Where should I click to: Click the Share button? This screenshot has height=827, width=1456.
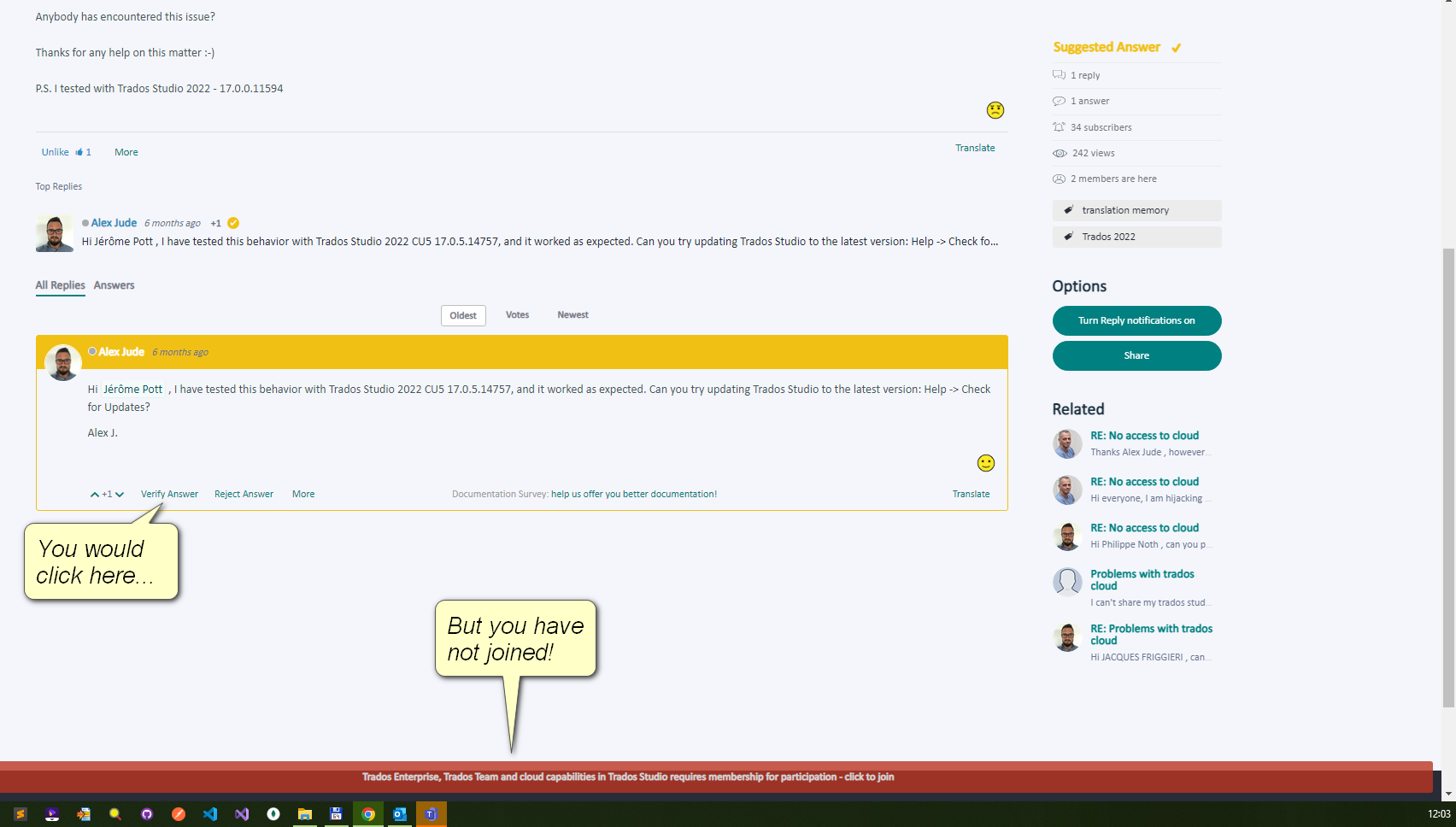click(x=1136, y=355)
